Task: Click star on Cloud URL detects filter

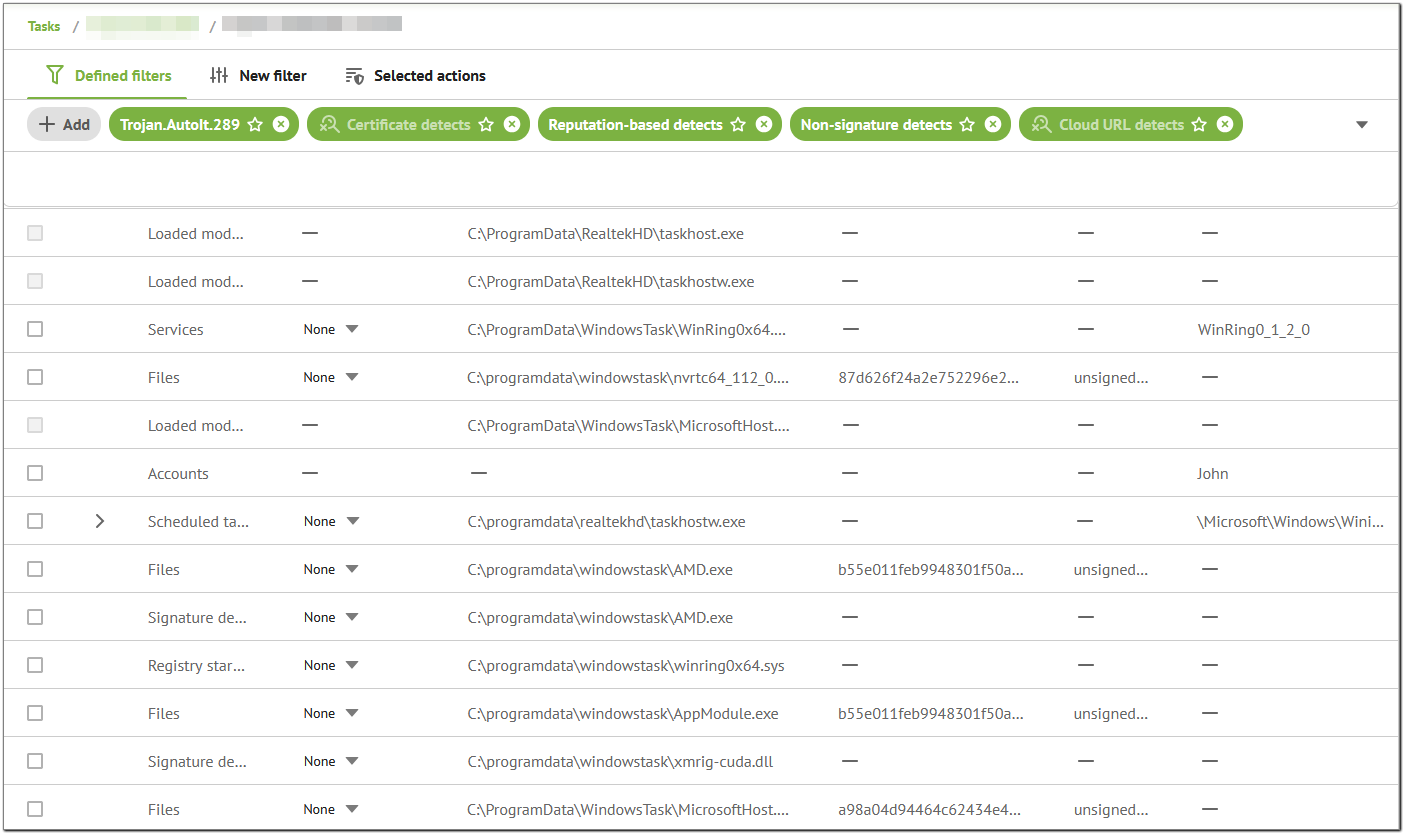Action: [1199, 125]
